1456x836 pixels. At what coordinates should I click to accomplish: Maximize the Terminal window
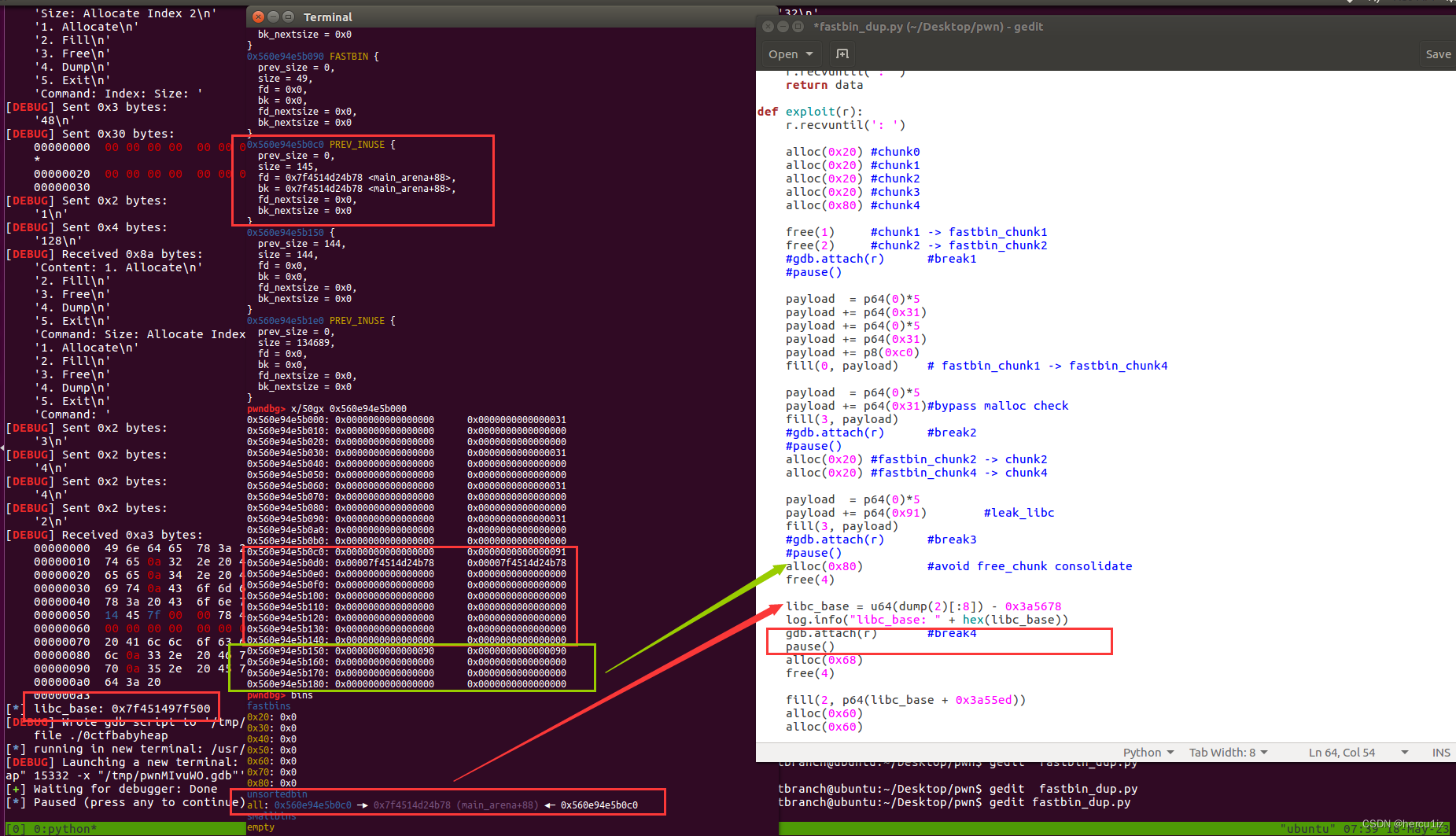[288, 17]
